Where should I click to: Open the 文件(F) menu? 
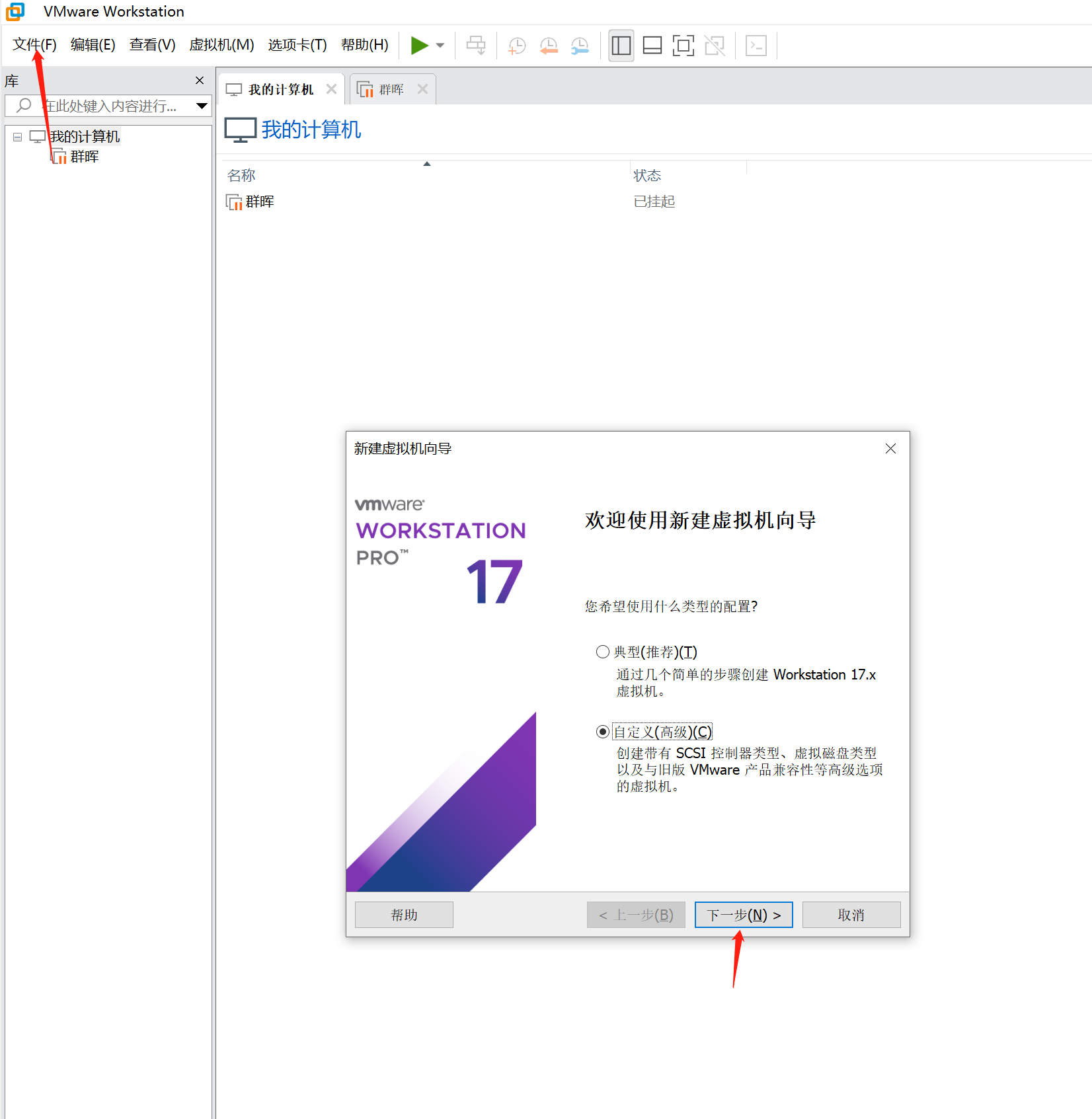(x=34, y=45)
